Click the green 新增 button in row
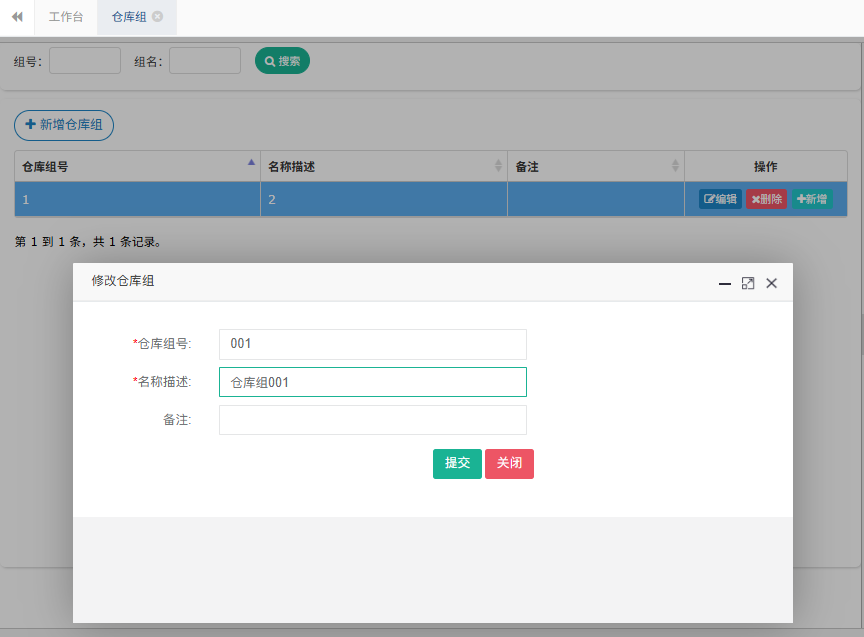The image size is (864, 637). point(811,199)
